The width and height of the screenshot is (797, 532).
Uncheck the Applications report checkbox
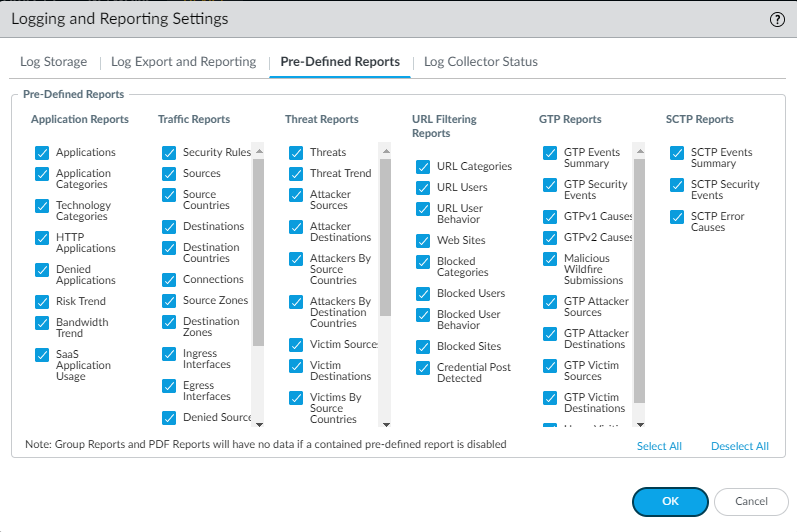(x=42, y=153)
